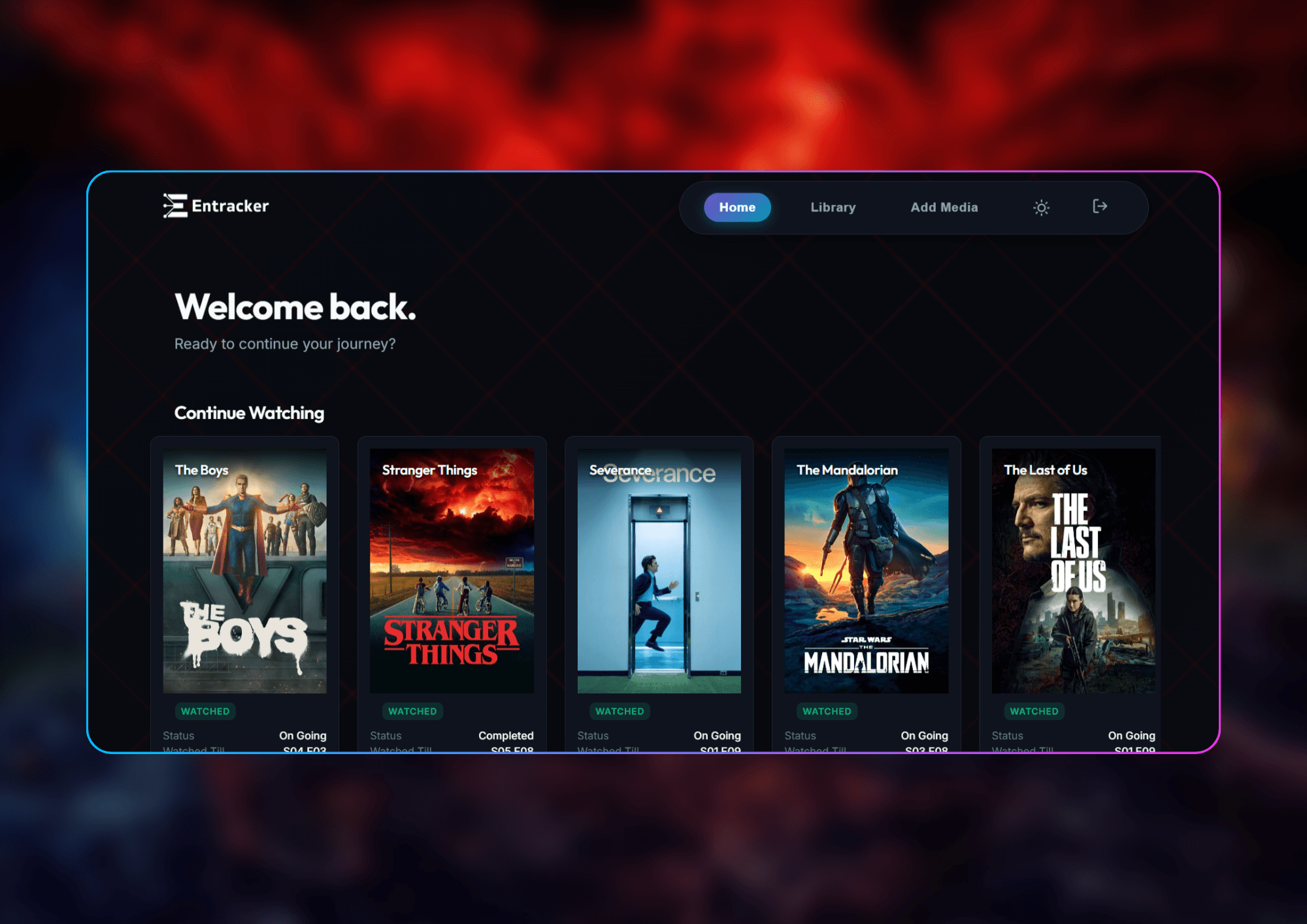1307x924 pixels.
Task: Click the 'On Going' status on The Last of Us card
Action: [1131, 736]
